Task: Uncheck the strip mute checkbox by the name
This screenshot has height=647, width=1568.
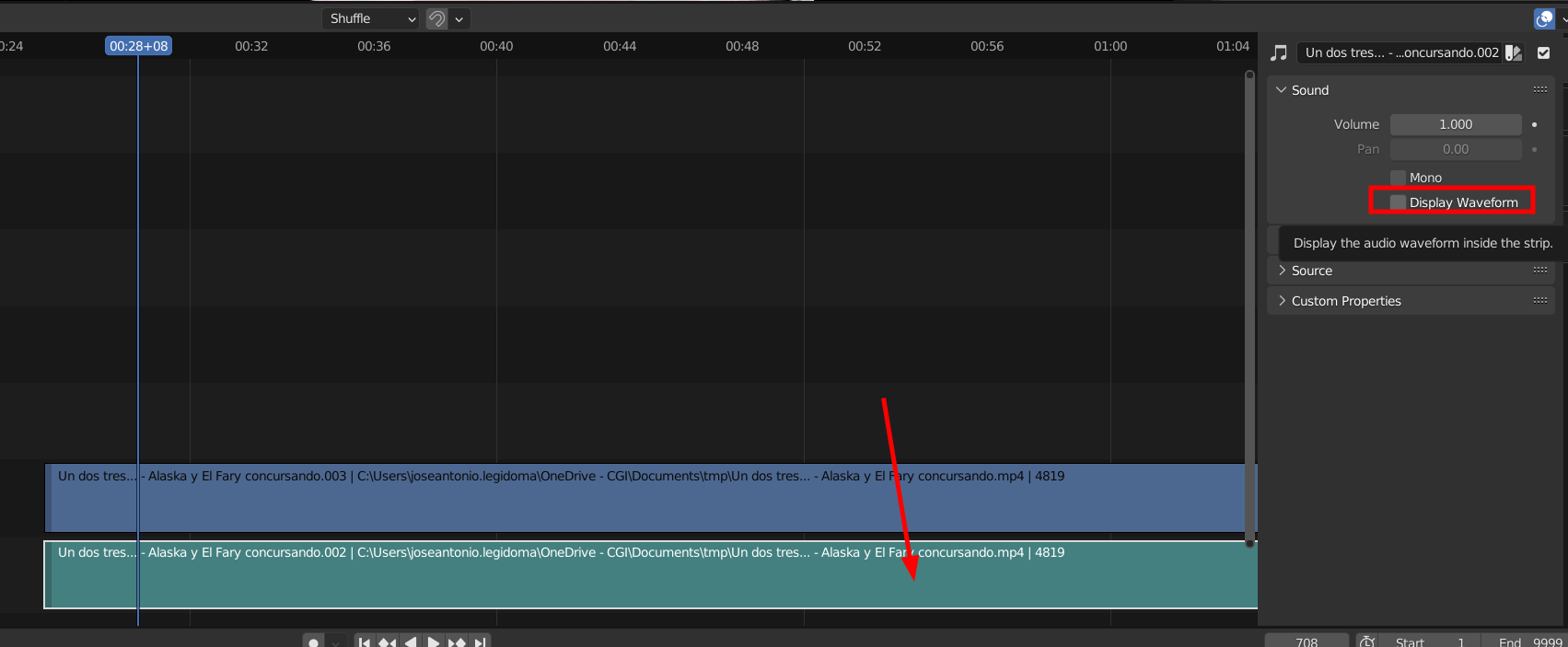Action: pos(1544,53)
